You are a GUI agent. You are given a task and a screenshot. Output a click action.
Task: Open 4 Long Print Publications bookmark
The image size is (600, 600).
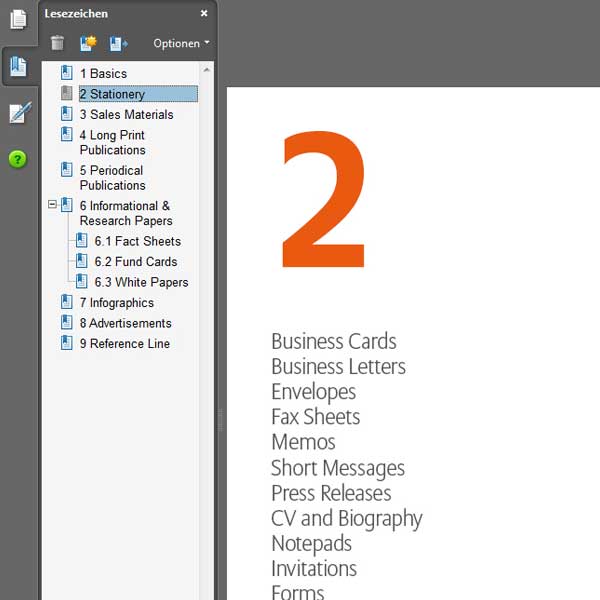point(112,142)
